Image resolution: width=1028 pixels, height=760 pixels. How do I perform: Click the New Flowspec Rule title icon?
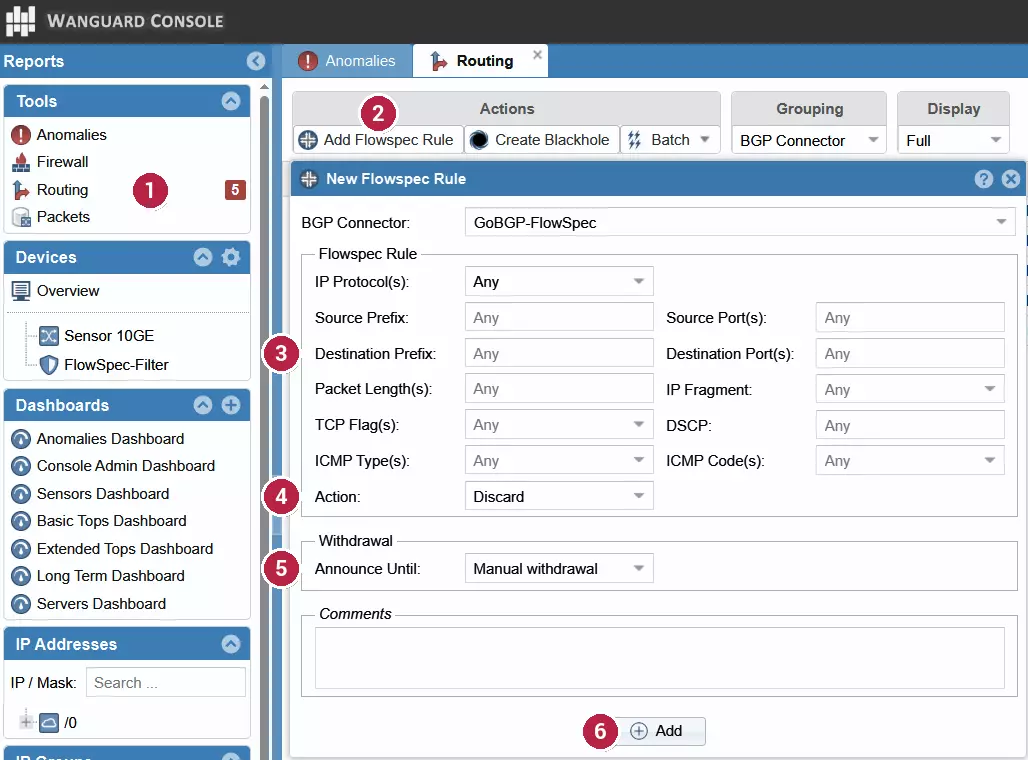coord(309,179)
